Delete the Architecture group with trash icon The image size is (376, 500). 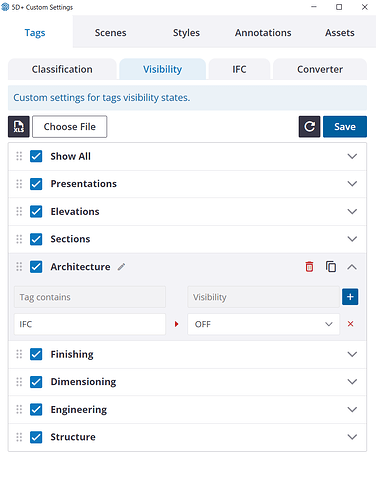(309, 267)
